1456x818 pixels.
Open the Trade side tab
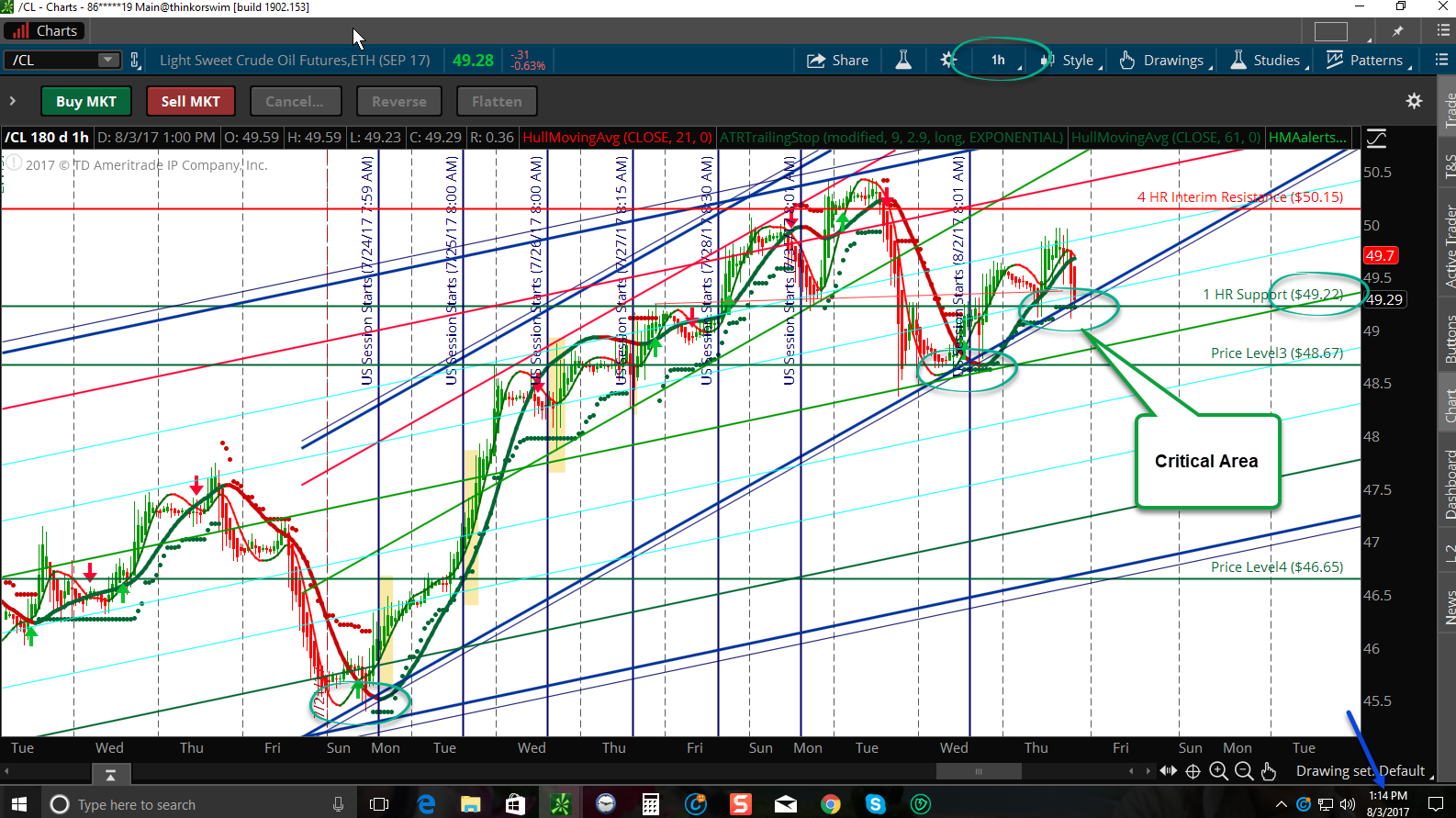1449,110
